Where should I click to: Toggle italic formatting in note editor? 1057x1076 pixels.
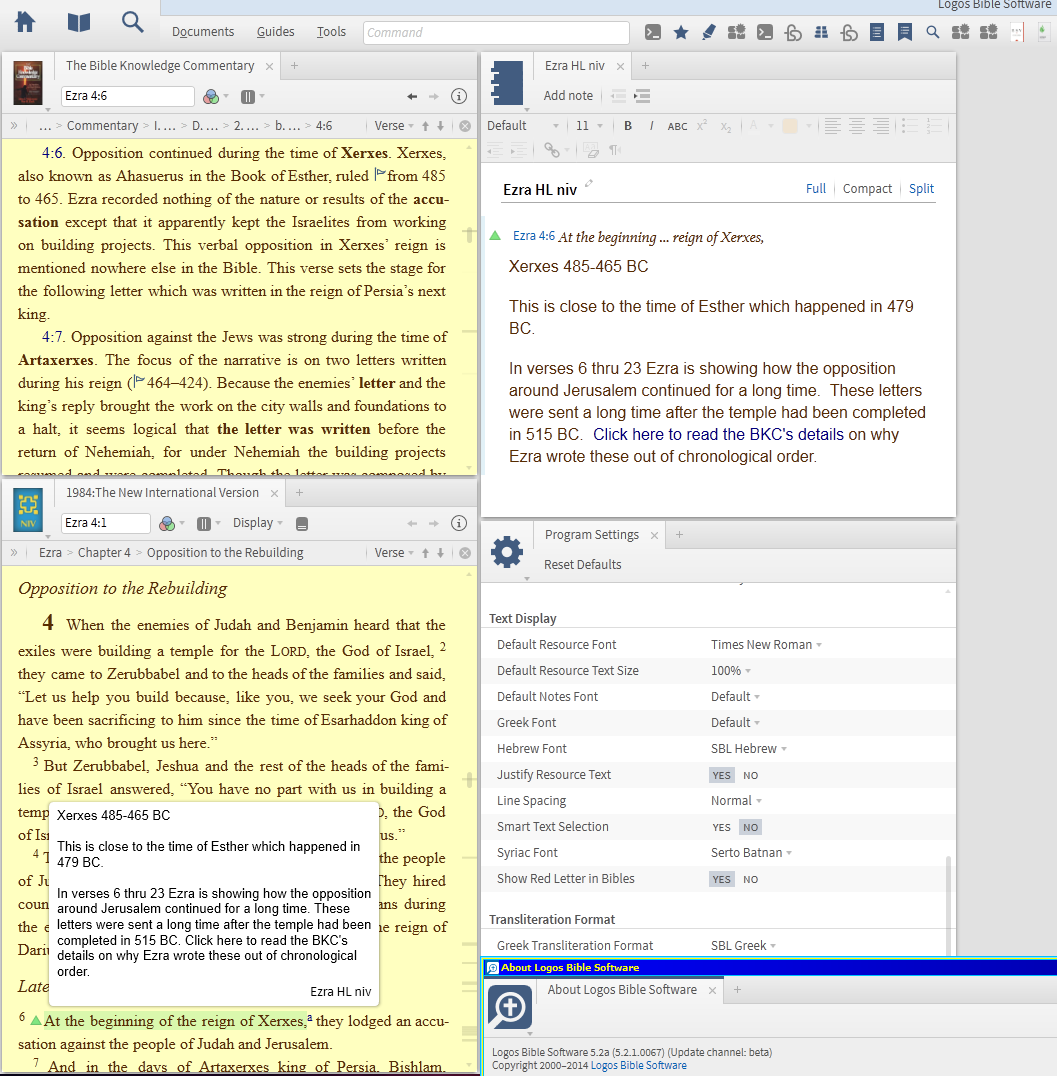pyautogui.click(x=651, y=126)
